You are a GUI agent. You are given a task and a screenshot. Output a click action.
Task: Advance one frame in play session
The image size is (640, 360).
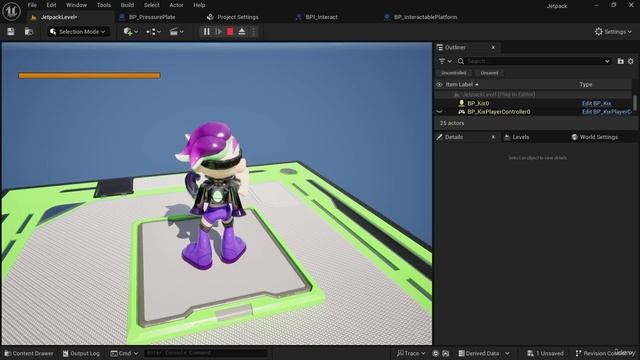[218, 31]
